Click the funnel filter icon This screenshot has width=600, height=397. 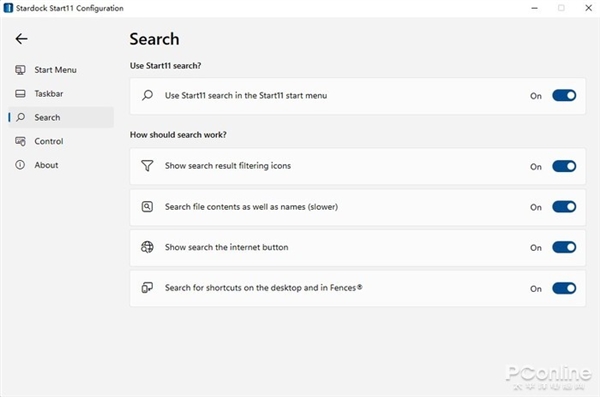(x=147, y=166)
